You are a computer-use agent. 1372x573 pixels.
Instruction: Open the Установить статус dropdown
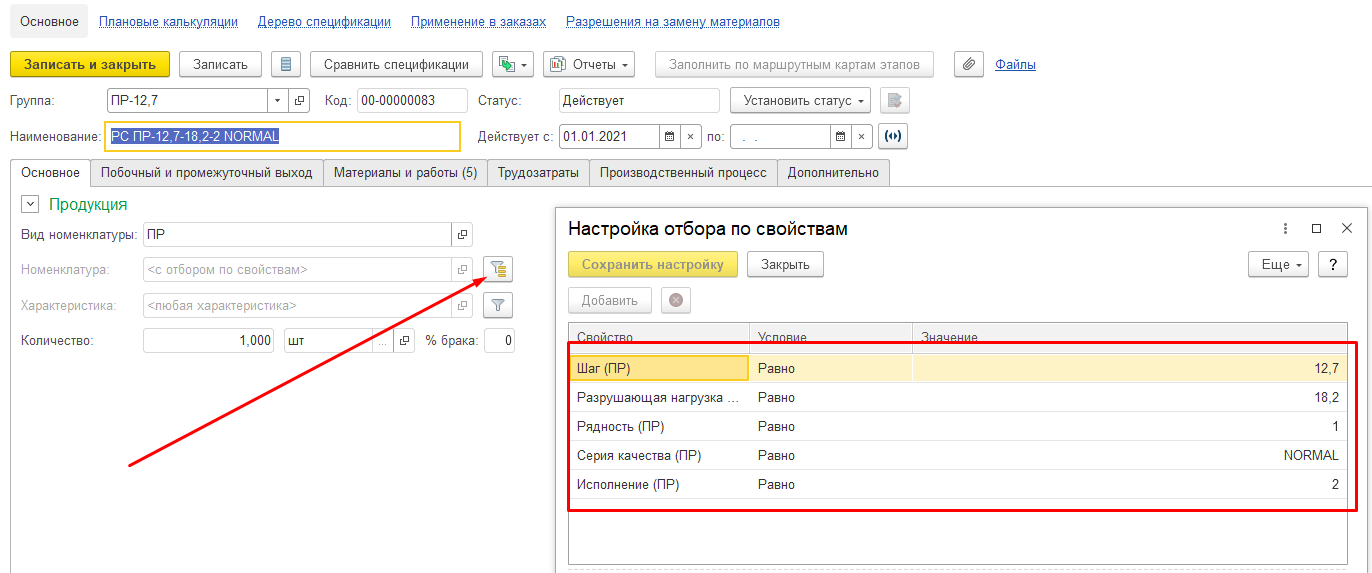[x=801, y=100]
